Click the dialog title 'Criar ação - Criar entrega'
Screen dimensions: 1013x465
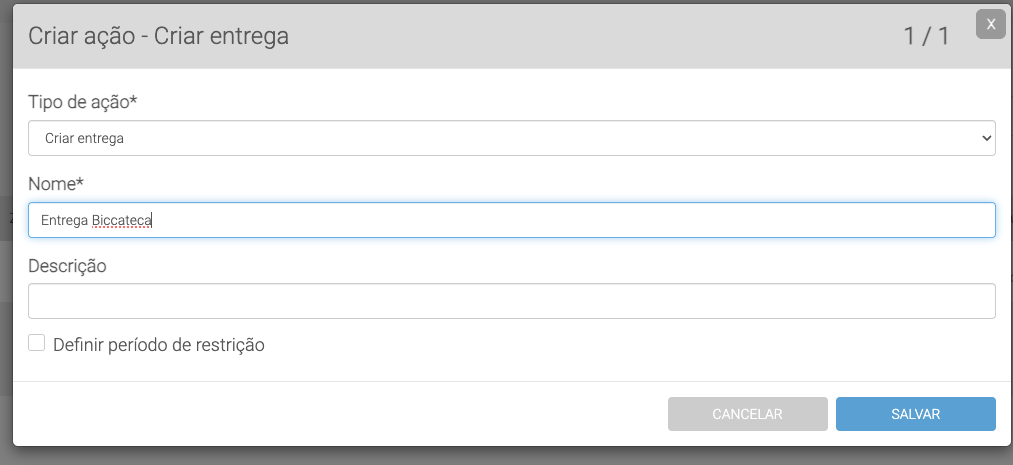click(158, 37)
